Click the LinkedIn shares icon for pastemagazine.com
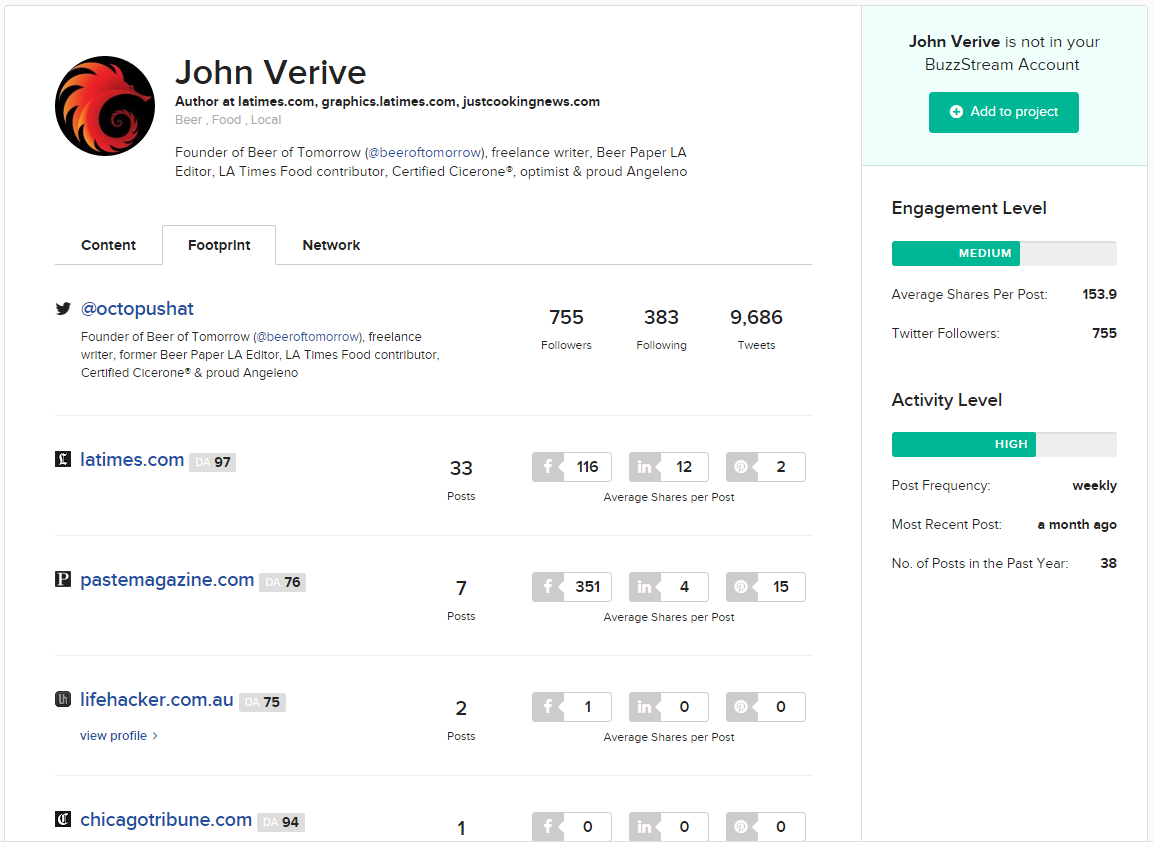 coord(645,586)
